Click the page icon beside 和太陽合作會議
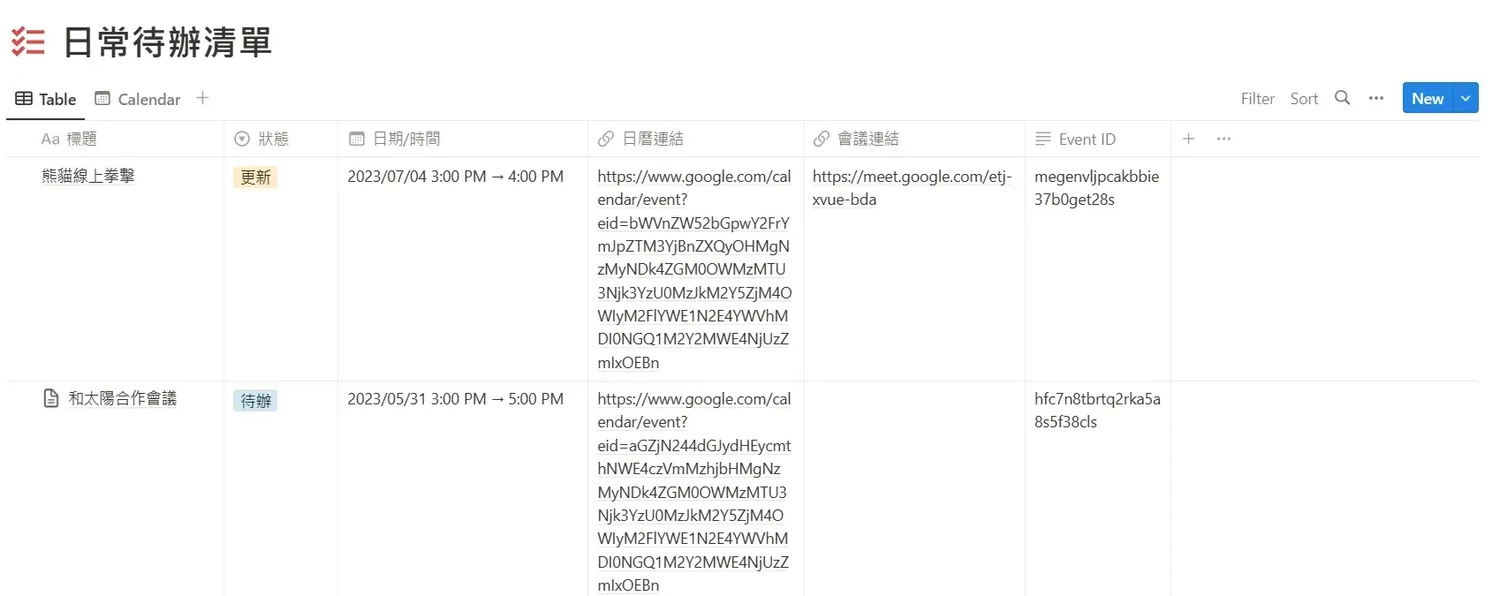The width and height of the screenshot is (1500, 596). click(x=51, y=399)
